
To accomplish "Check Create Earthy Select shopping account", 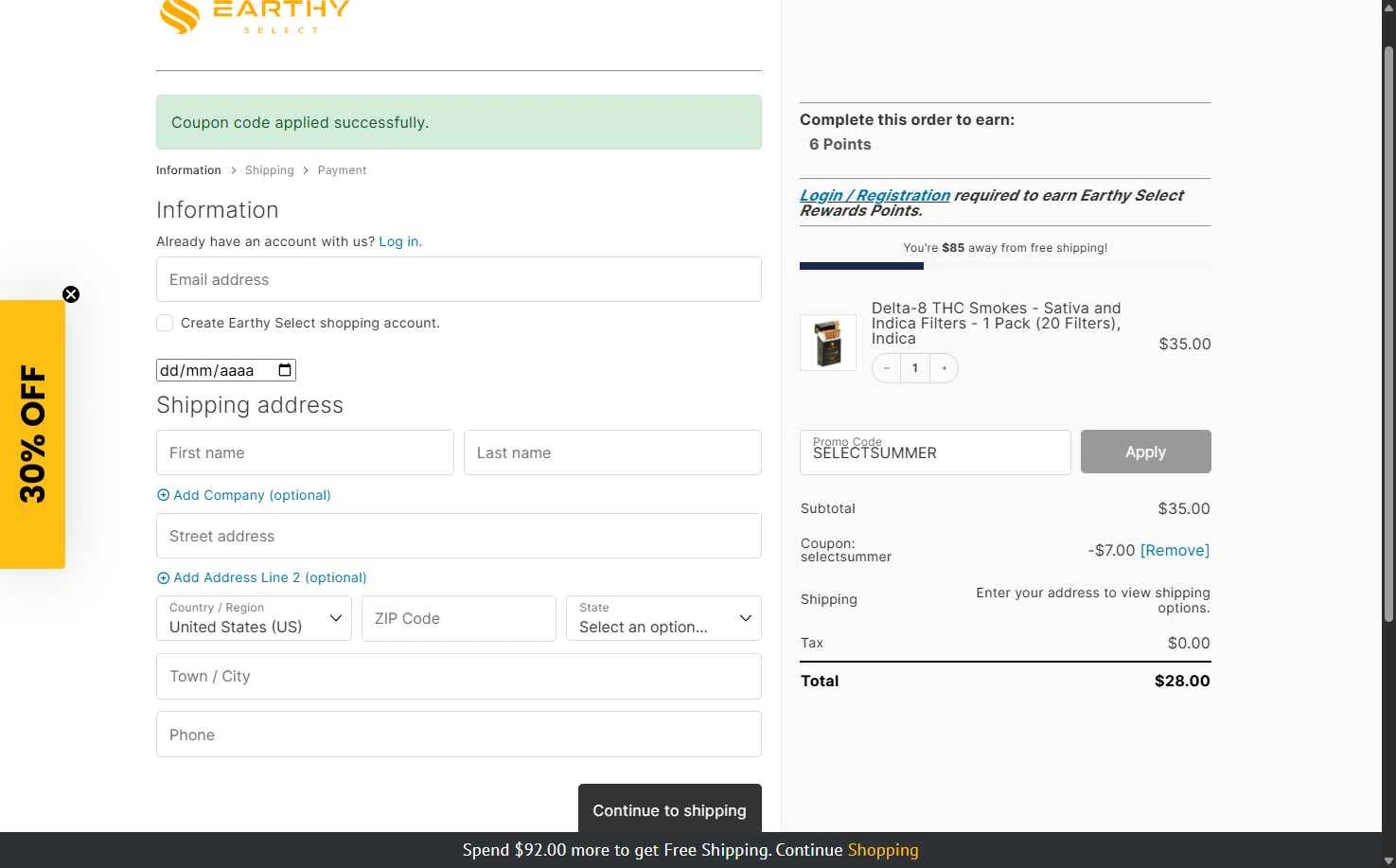I will tap(165, 323).
